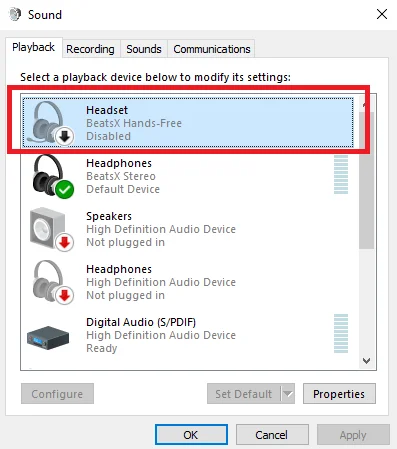Select the disabled BeatsX Hands-Free headset icon

coord(50,123)
